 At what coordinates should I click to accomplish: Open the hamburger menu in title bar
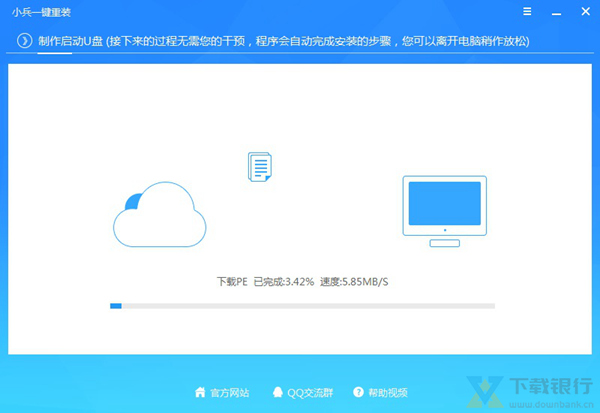[527, 11]
